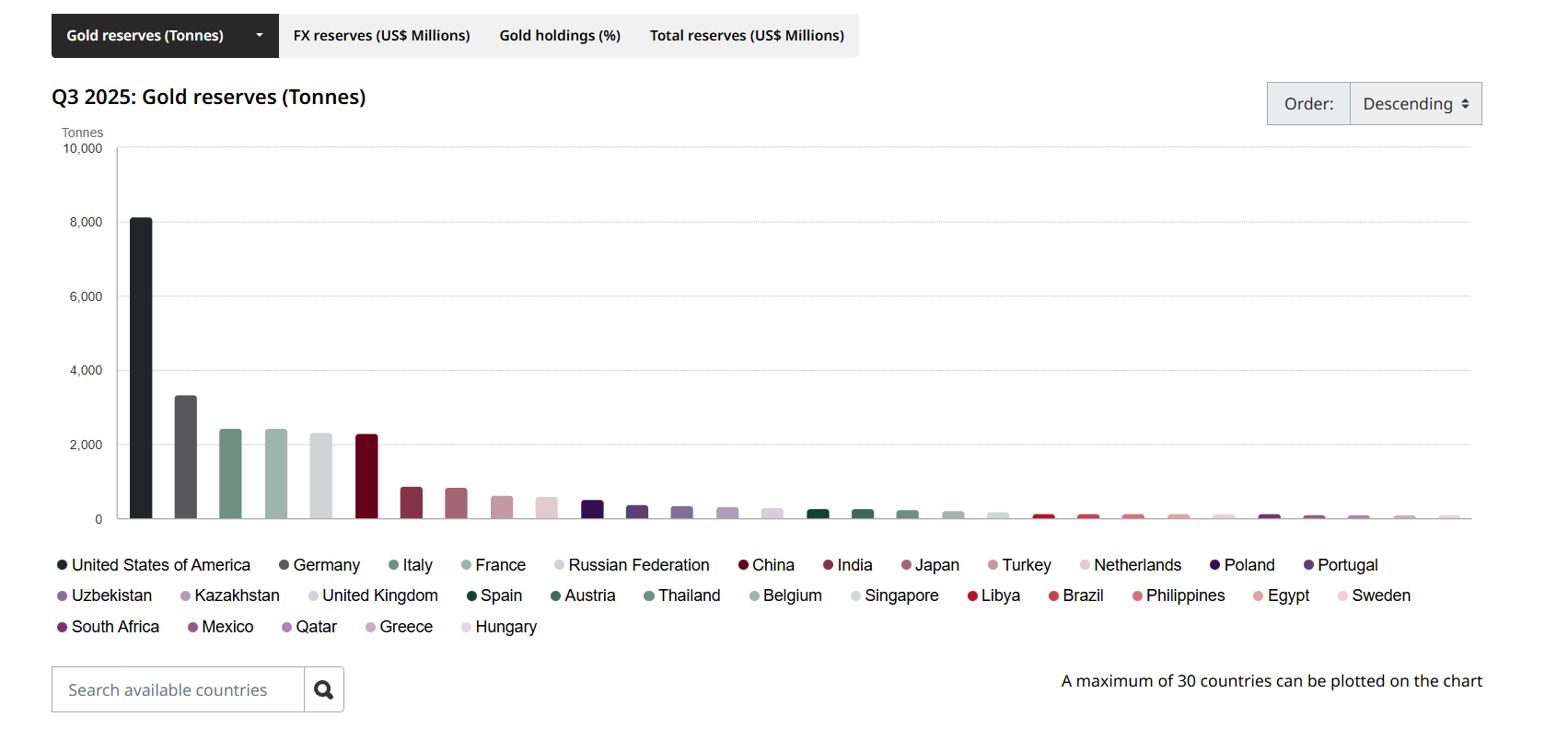This screenshot has width=1568, height=740.
Task: Open the Descending order dropdown
Action: 1415,104
